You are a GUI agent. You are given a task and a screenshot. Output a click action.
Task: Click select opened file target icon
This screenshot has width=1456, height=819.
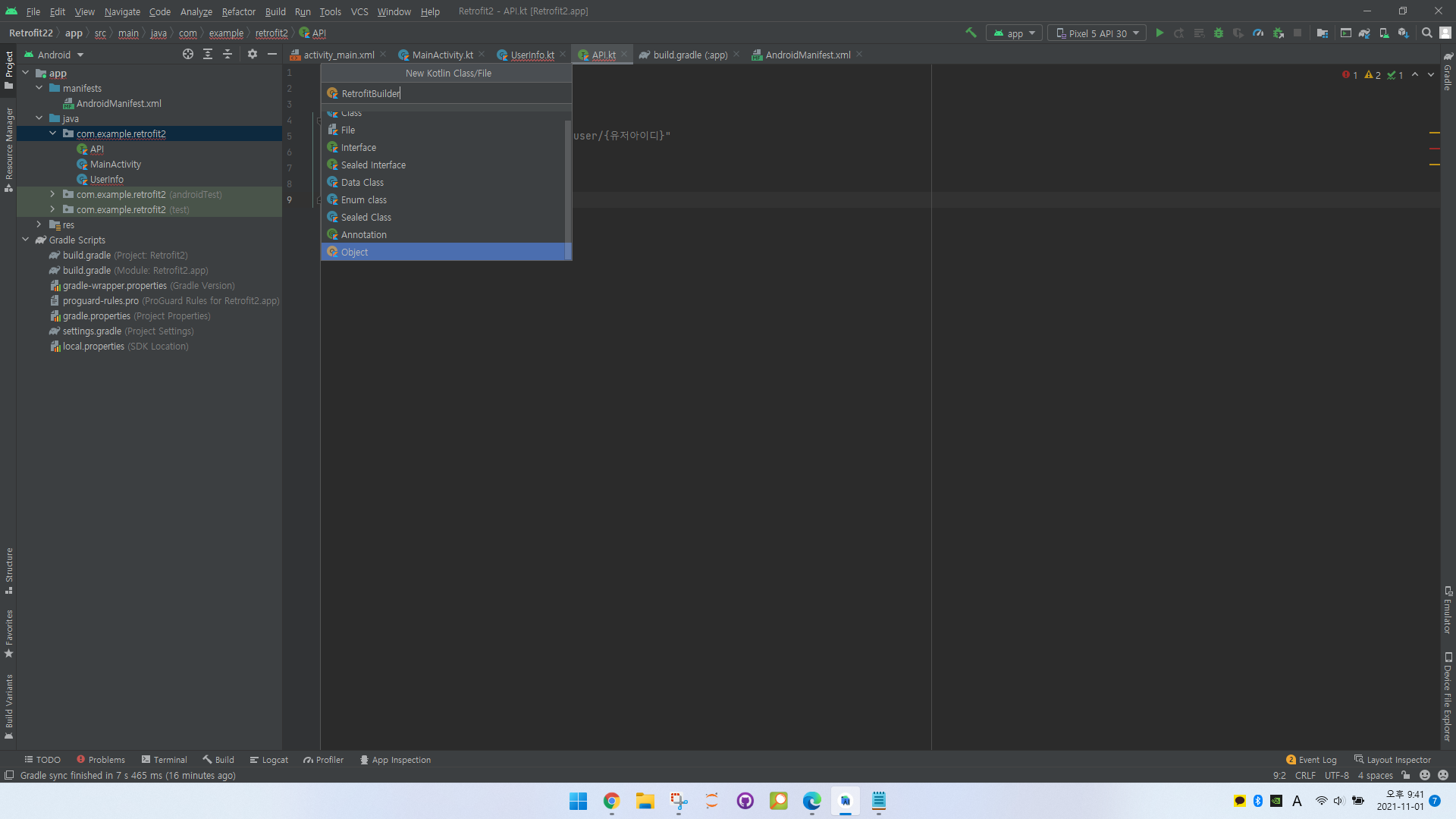point(187,55)
